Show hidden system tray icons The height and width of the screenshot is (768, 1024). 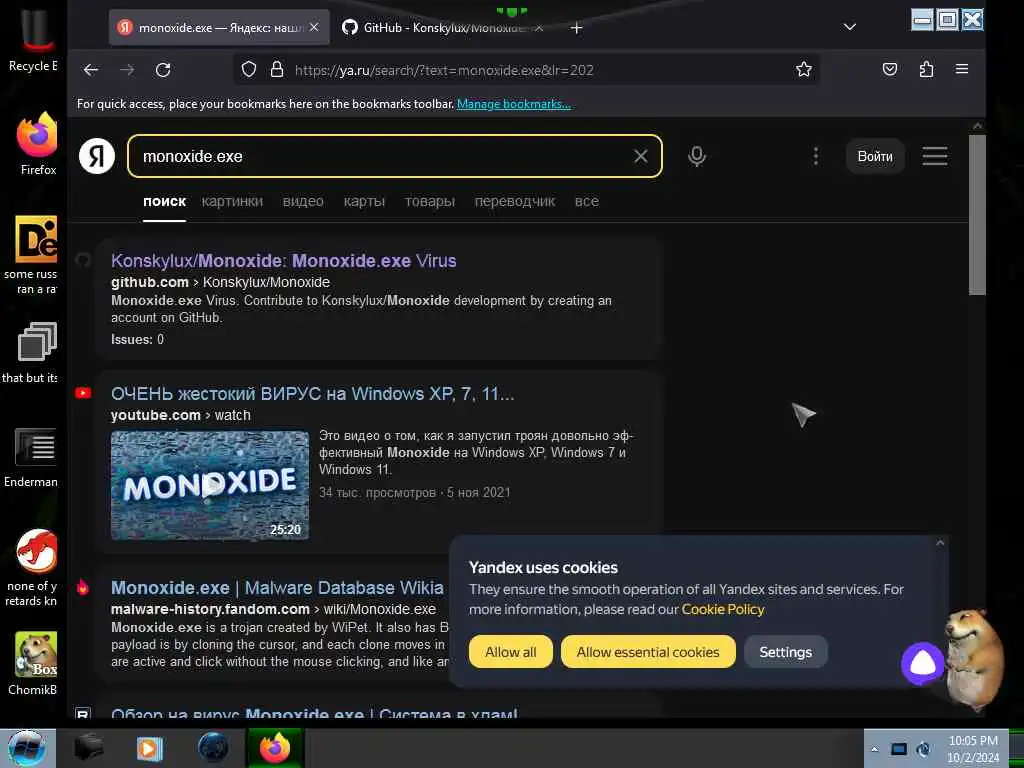click(874, 749)
